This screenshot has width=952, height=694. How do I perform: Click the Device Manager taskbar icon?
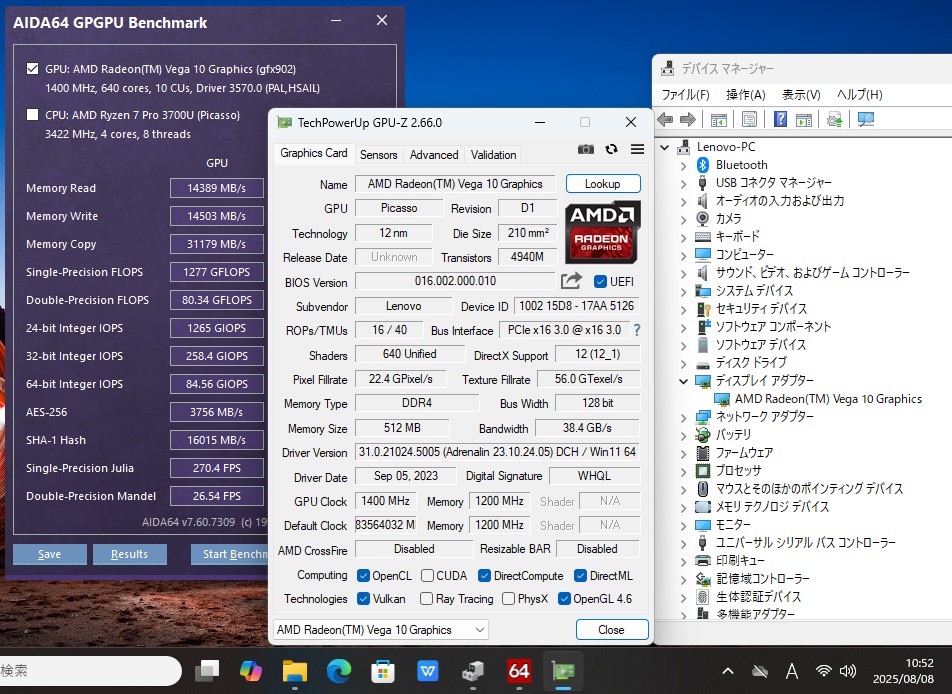tap(474, 671)
